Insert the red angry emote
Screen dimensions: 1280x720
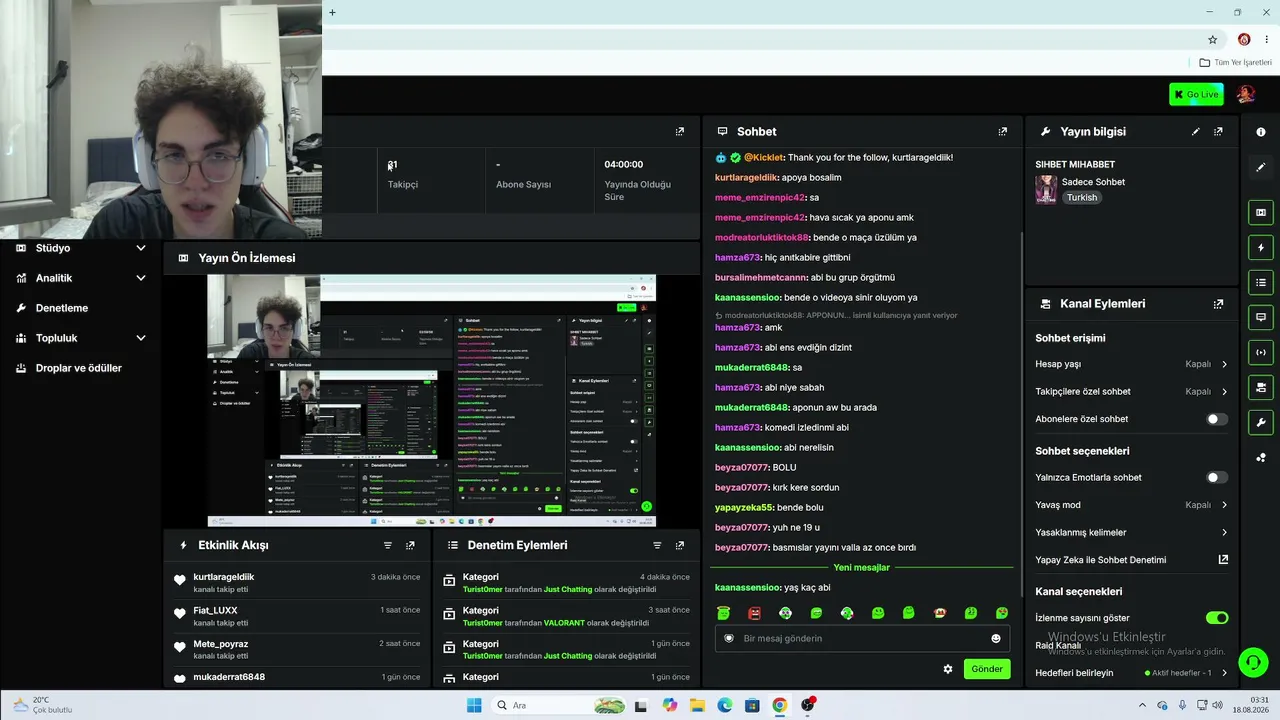(x=755, y=613)
